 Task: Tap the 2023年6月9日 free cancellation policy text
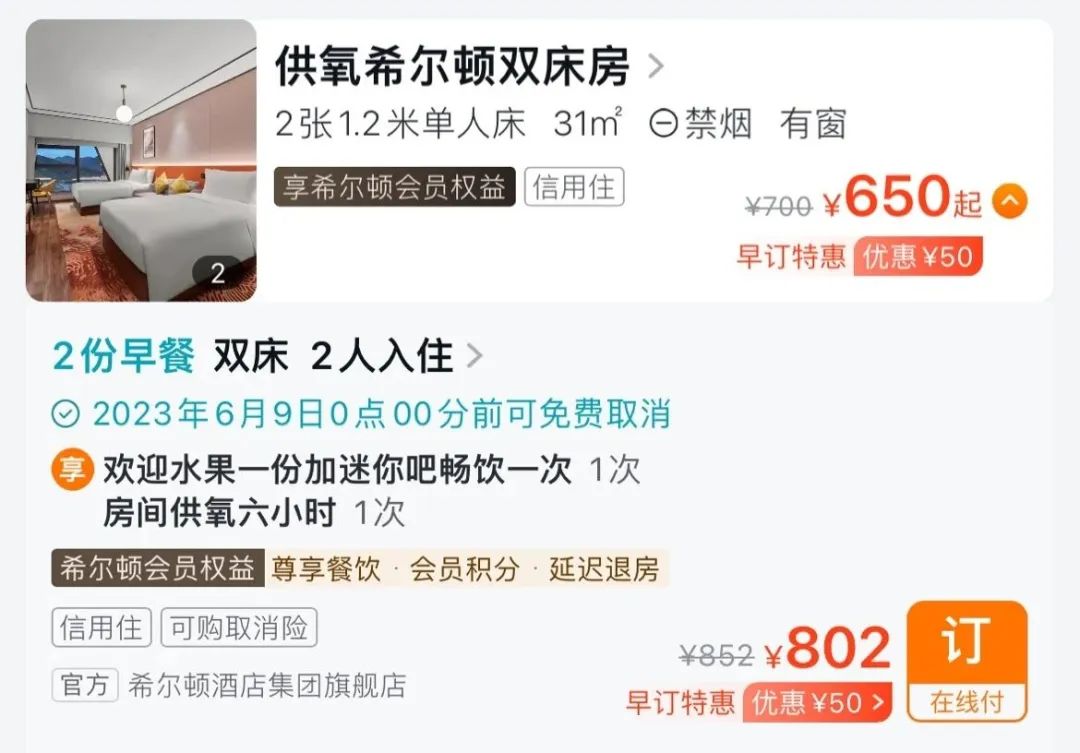point(382,415)
